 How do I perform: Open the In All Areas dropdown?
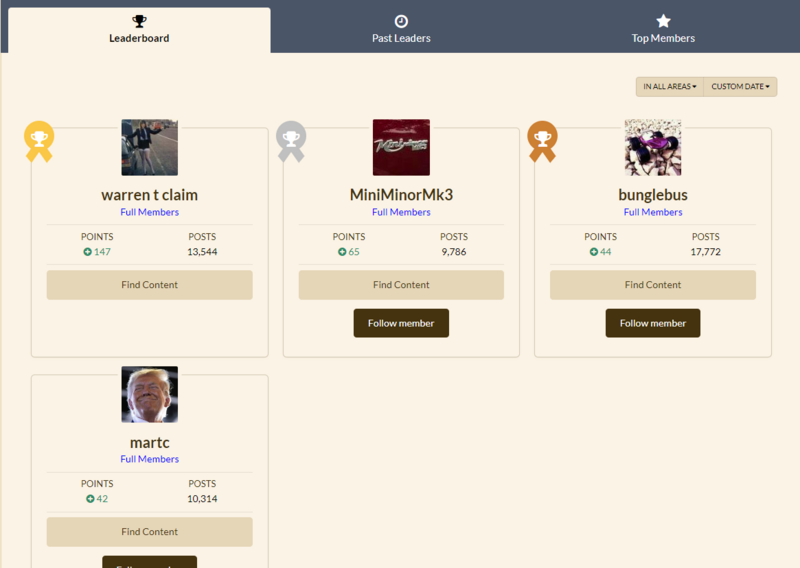click(669, 87)
